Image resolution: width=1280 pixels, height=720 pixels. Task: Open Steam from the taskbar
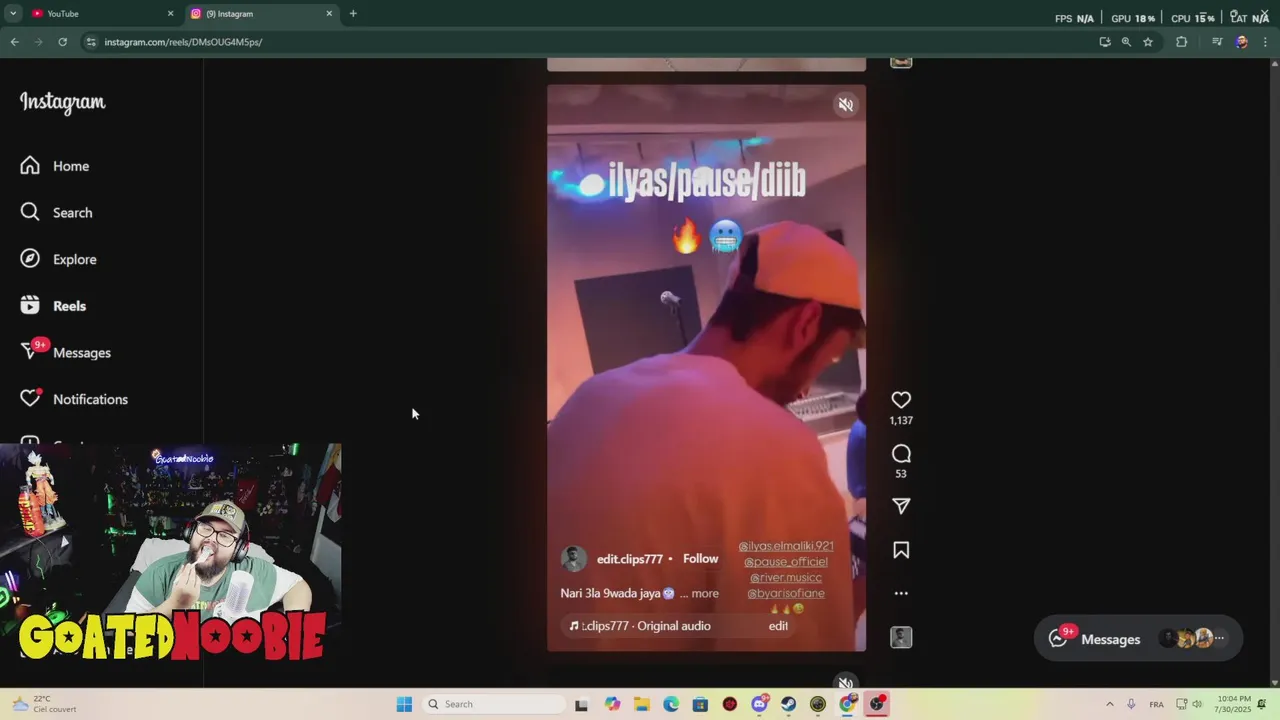pyautogui.click(x=789, y=704)
